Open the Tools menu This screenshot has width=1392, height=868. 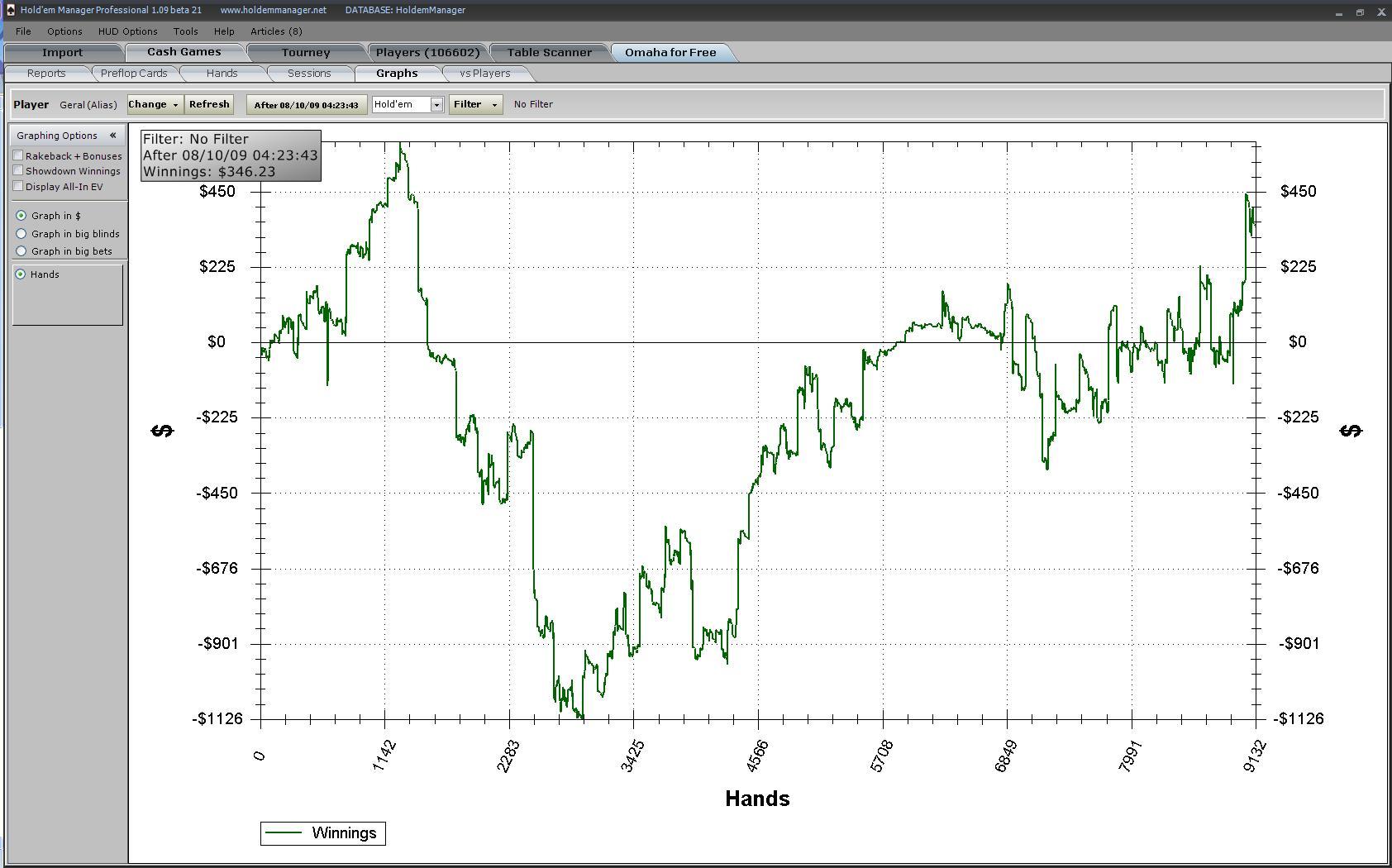click(185, 31)
